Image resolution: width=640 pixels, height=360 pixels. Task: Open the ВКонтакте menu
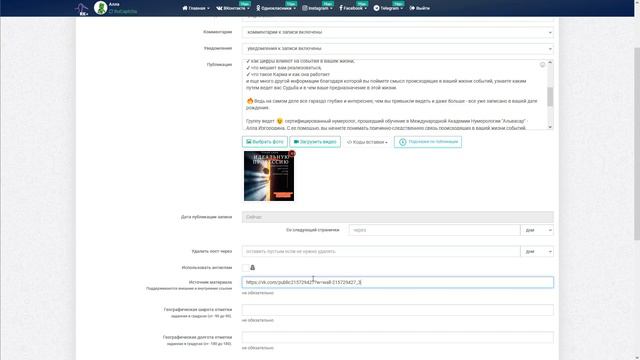[x=233, y=8]
